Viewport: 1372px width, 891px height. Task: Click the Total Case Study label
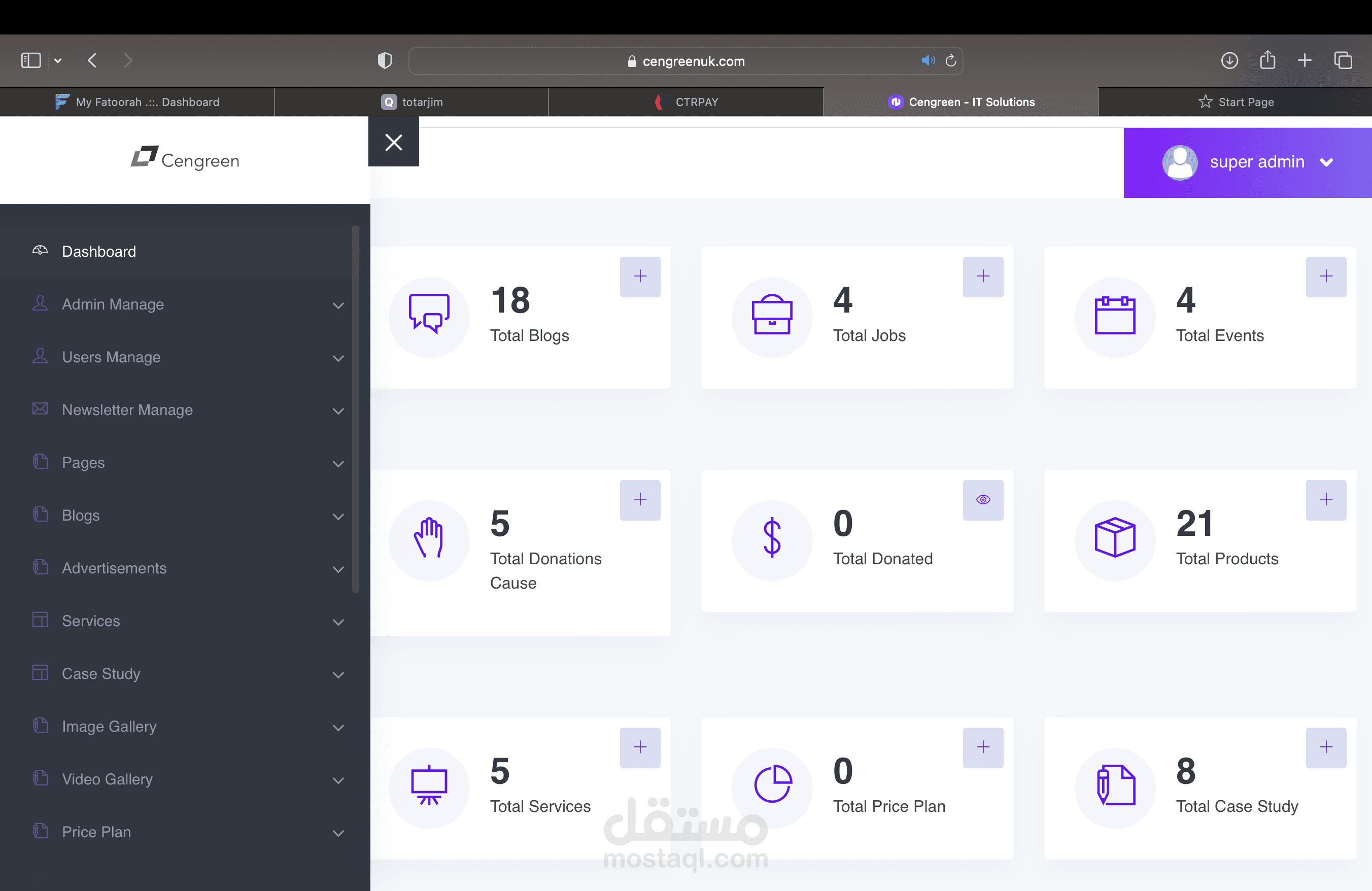click(x=1237, y=806)
